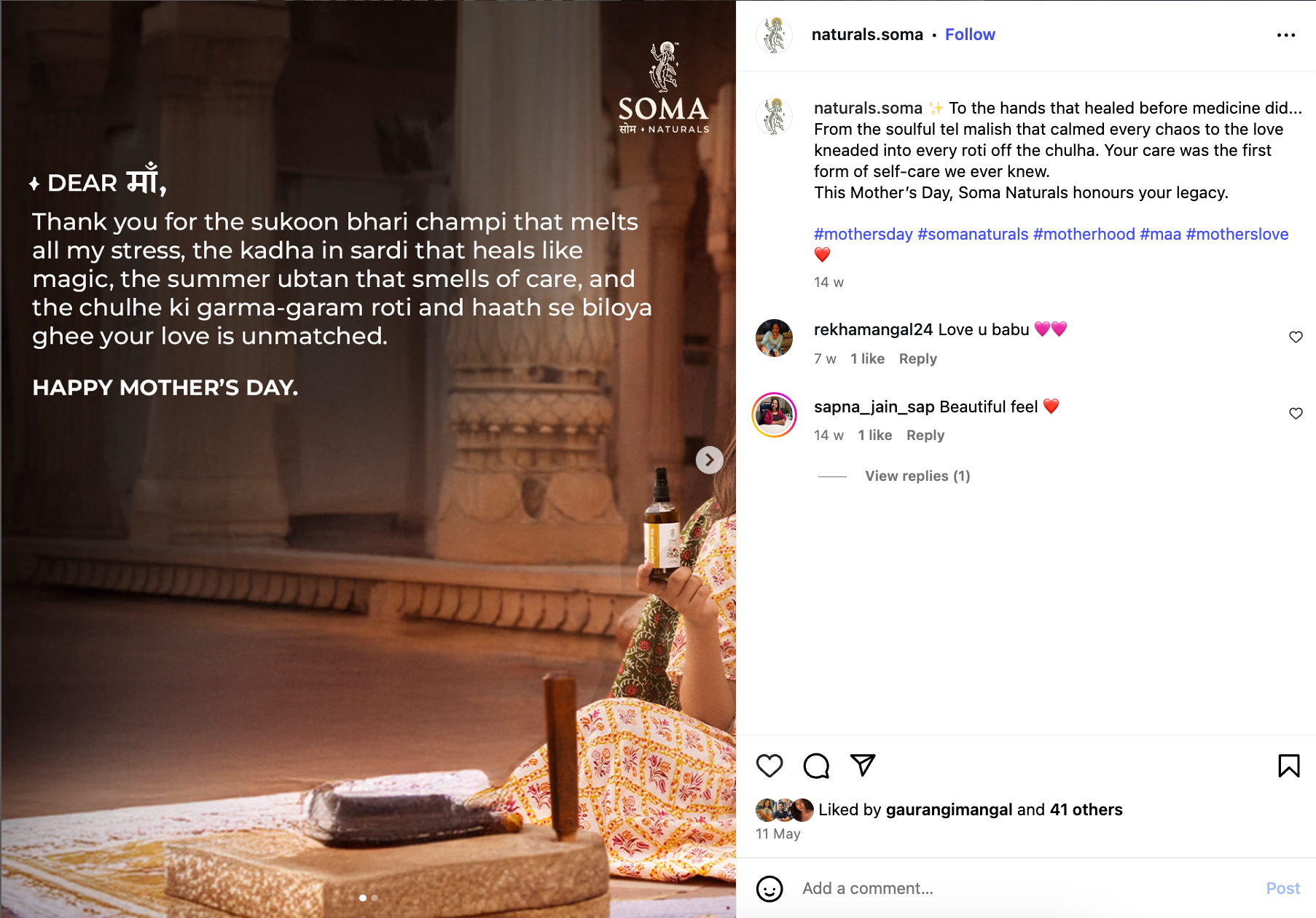Image resolution: width=1316 pixels, height=918 pixels.
Task: Follow naturals.soma
Action: pyautogui.click(x=970, y=34)
